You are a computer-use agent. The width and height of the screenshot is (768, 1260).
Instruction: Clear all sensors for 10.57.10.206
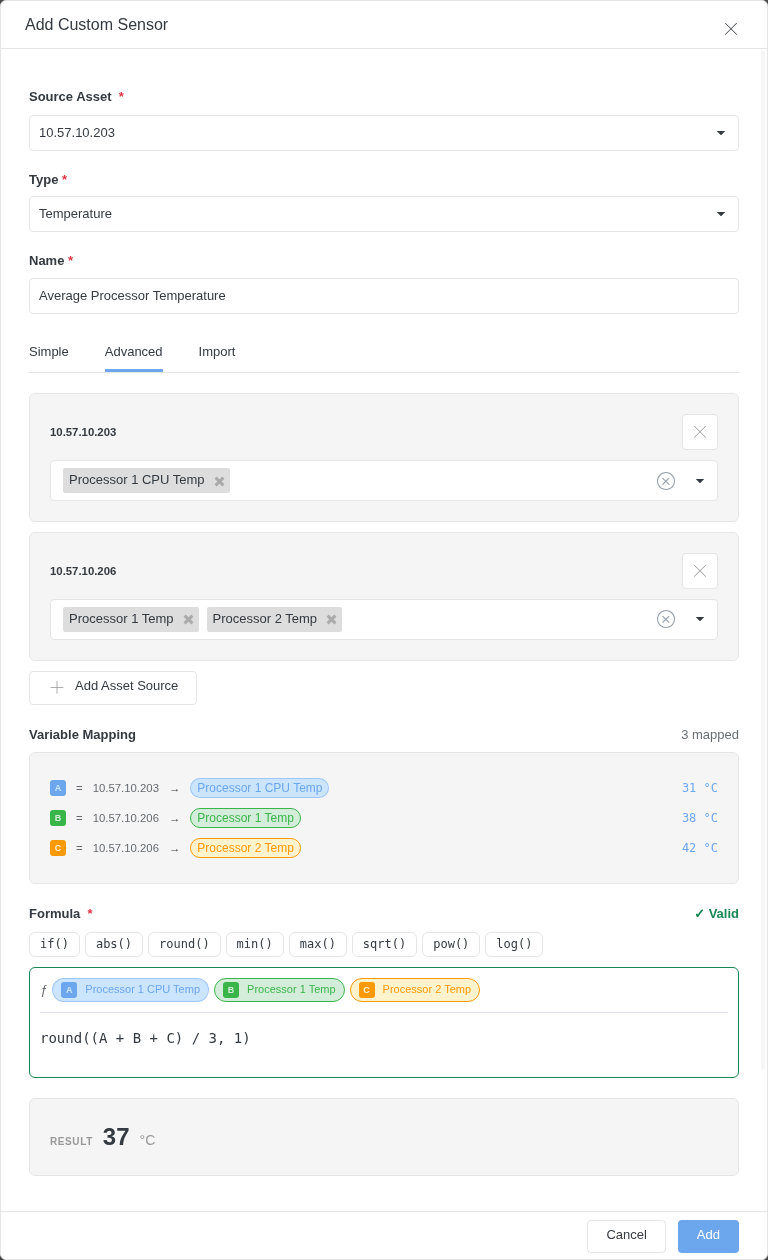[x=666, y=619]
